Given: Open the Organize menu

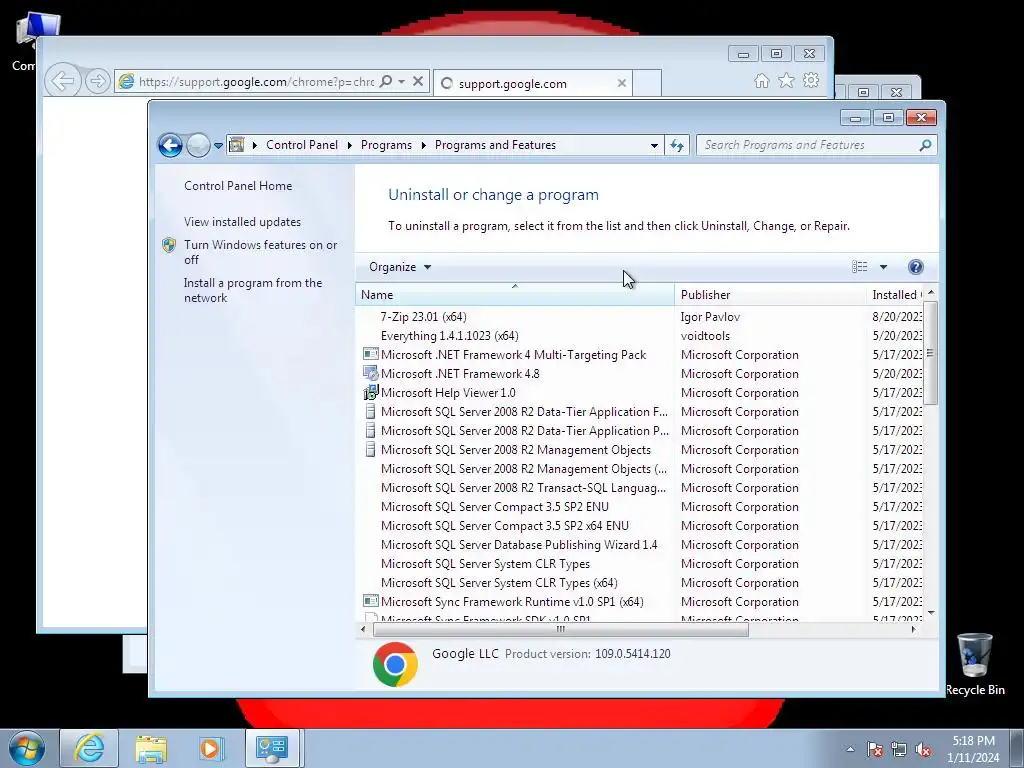Looking at the screenshot, I should coord(400,267).
